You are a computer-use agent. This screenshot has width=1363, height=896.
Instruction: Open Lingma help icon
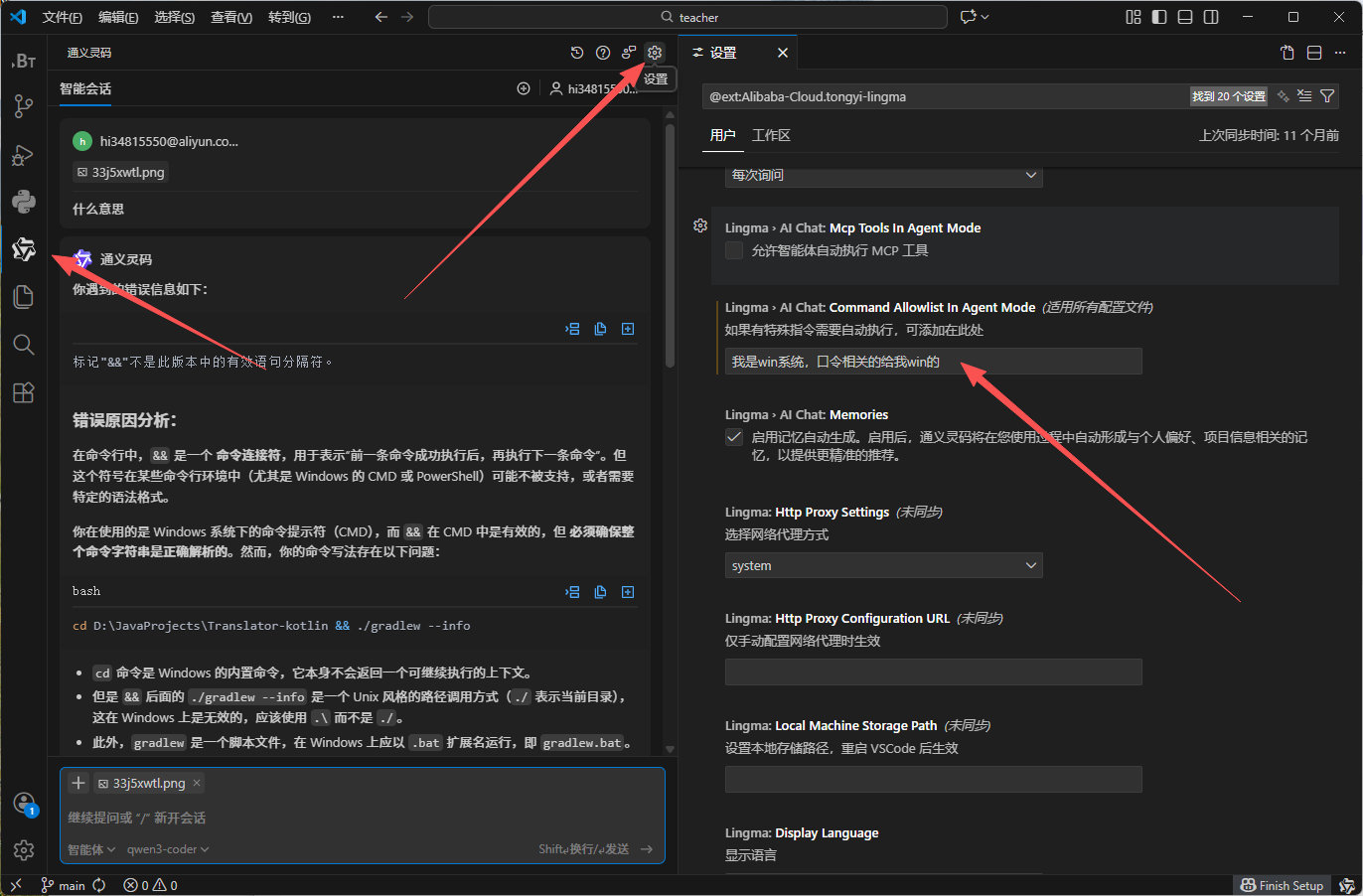(603, 53)
